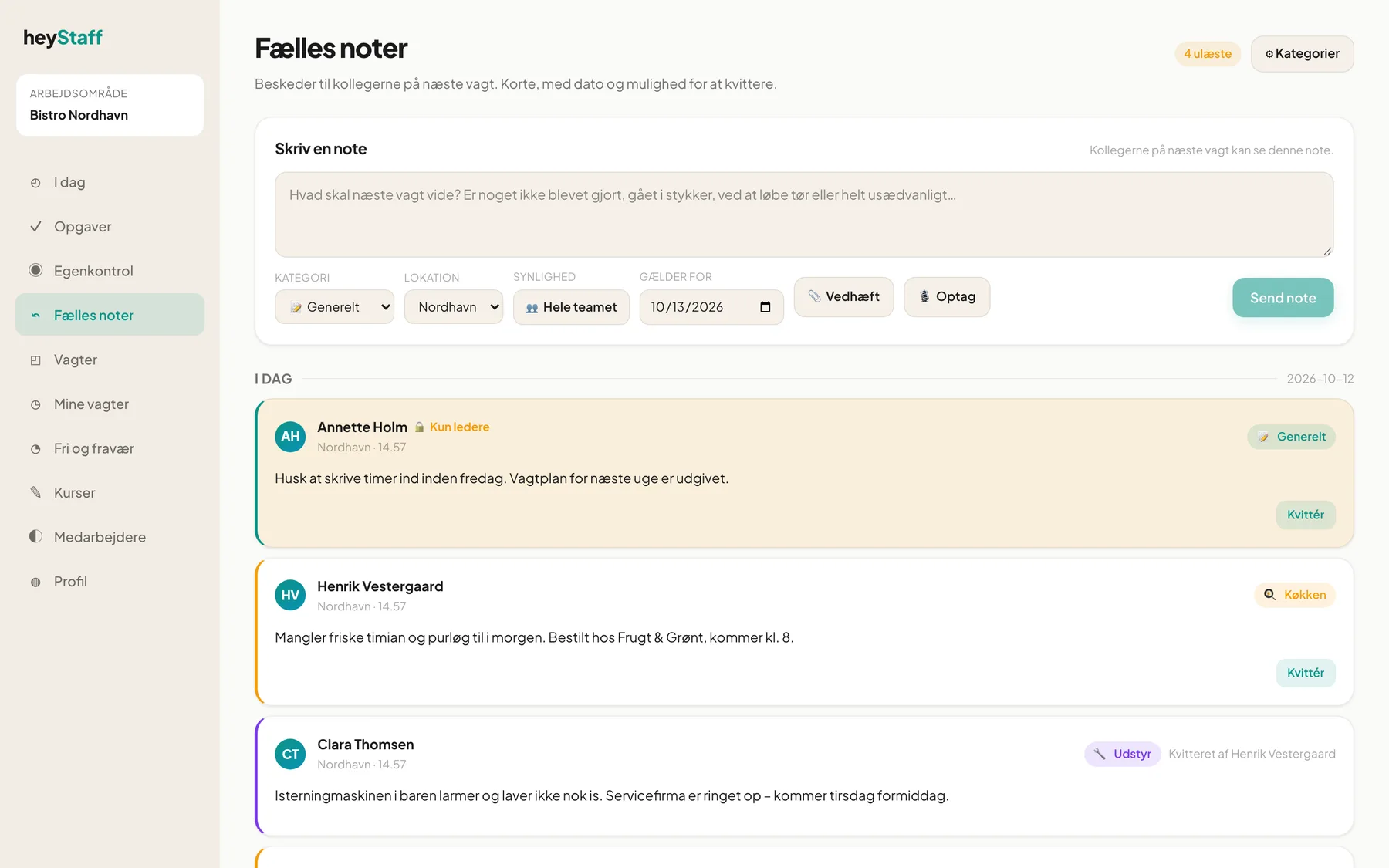
Task: Click the Medarbejdere half-circle icon
Action: [35, 536]
